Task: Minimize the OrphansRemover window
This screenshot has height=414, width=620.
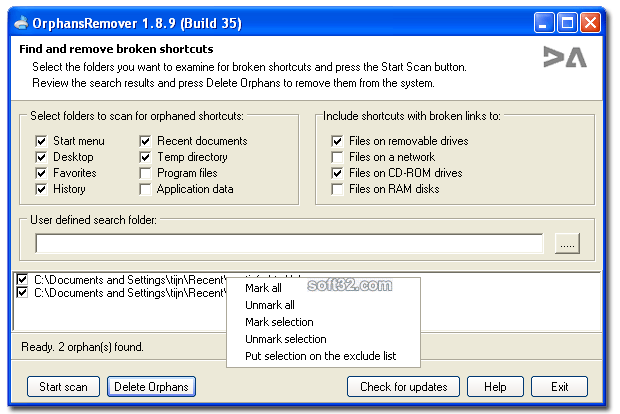Action: pyautogui.click(x=544, y=23)
